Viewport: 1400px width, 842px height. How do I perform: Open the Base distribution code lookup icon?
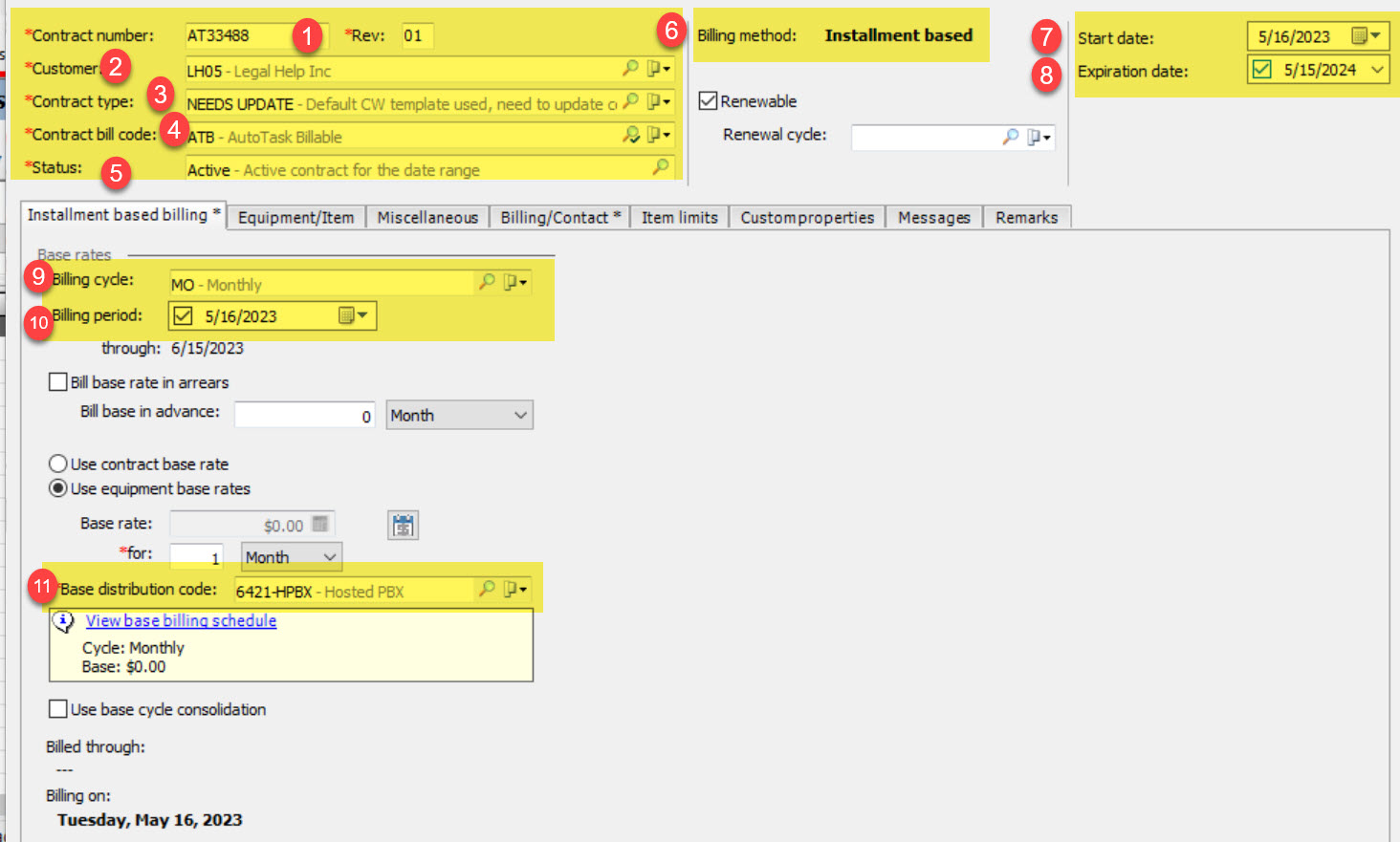click(x=487, y=589)
